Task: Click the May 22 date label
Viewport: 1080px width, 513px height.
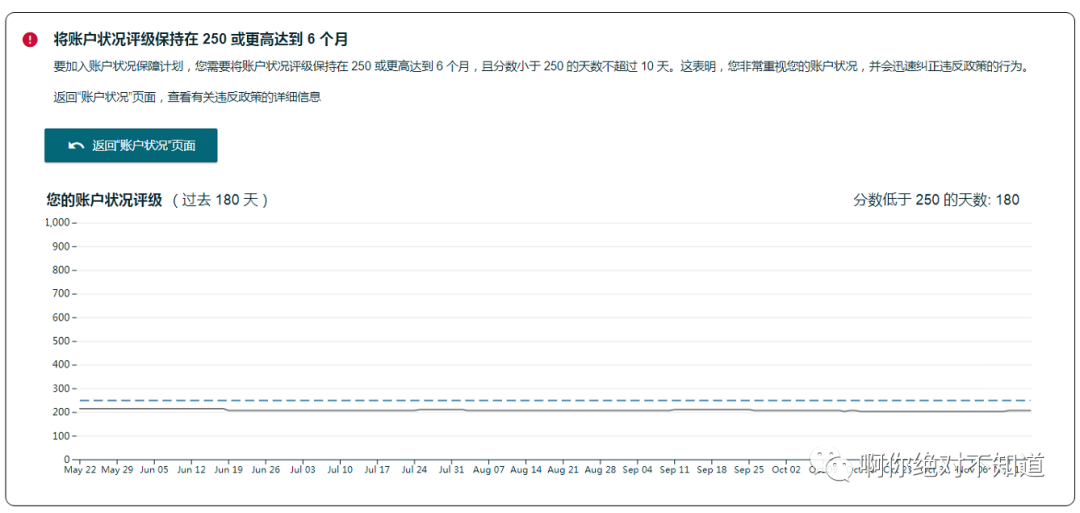Action: click(x=79, y=470)
